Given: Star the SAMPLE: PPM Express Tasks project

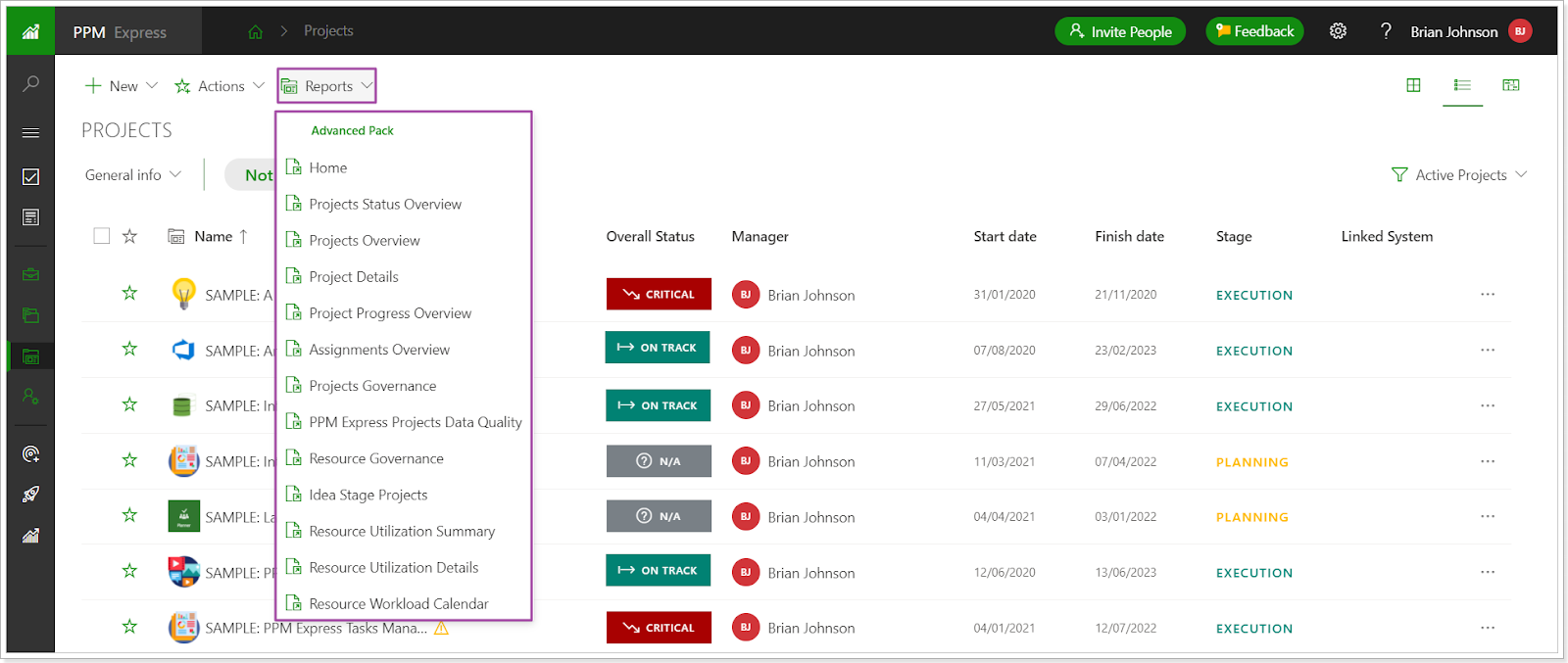Looking at the screenshot, I should (x=129, y=627).
